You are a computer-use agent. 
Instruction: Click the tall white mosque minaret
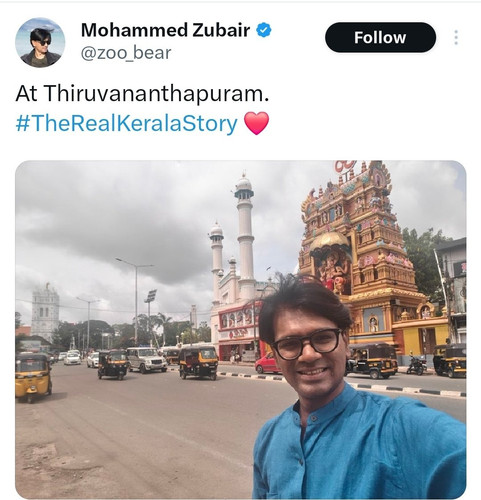(245, 233)
